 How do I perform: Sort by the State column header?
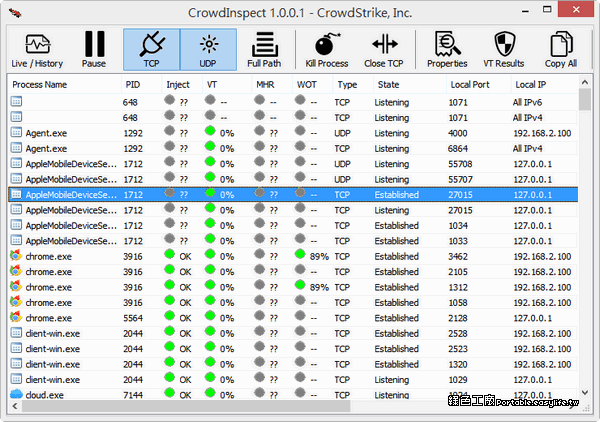tap(410, 85)
